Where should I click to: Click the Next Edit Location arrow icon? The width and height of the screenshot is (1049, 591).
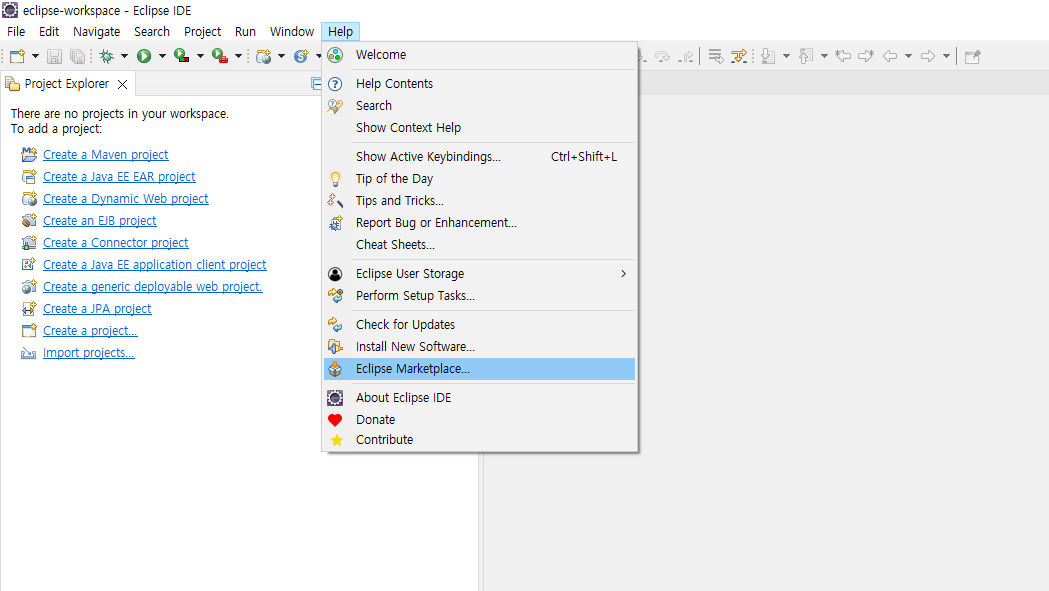tap(866, 56)
